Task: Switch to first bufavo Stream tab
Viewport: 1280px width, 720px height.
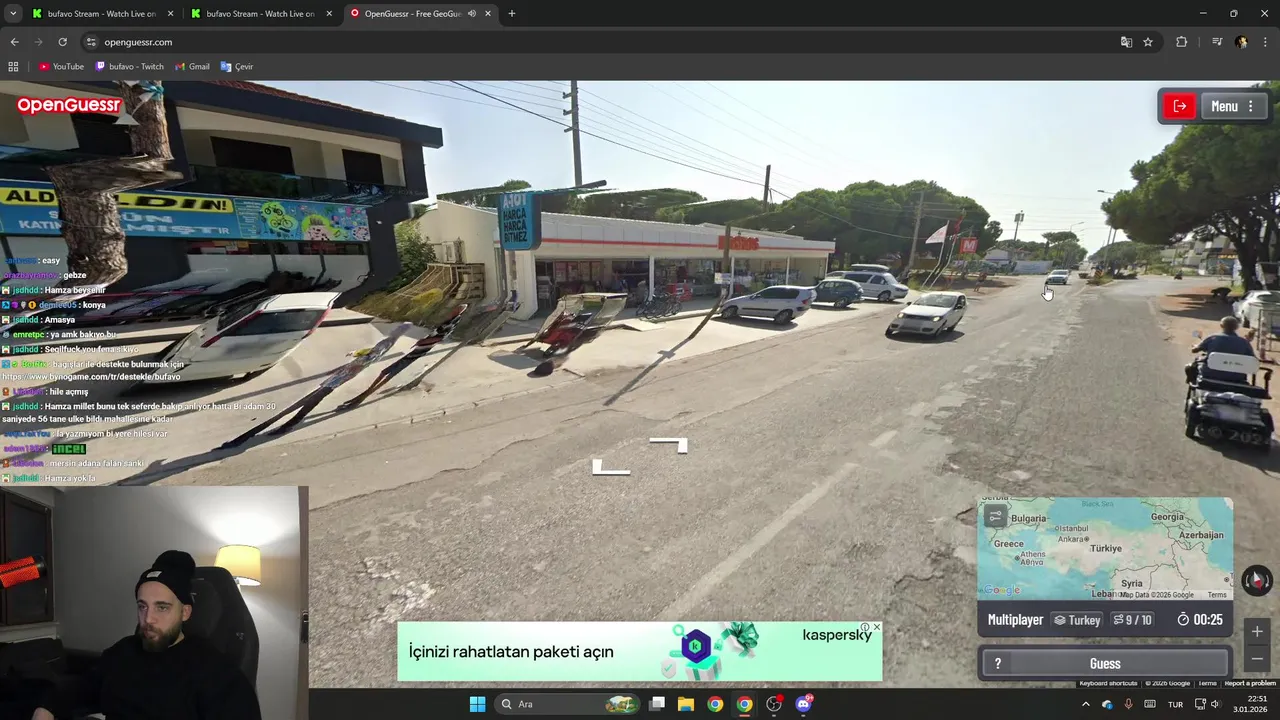Action: tap(100, 14)
